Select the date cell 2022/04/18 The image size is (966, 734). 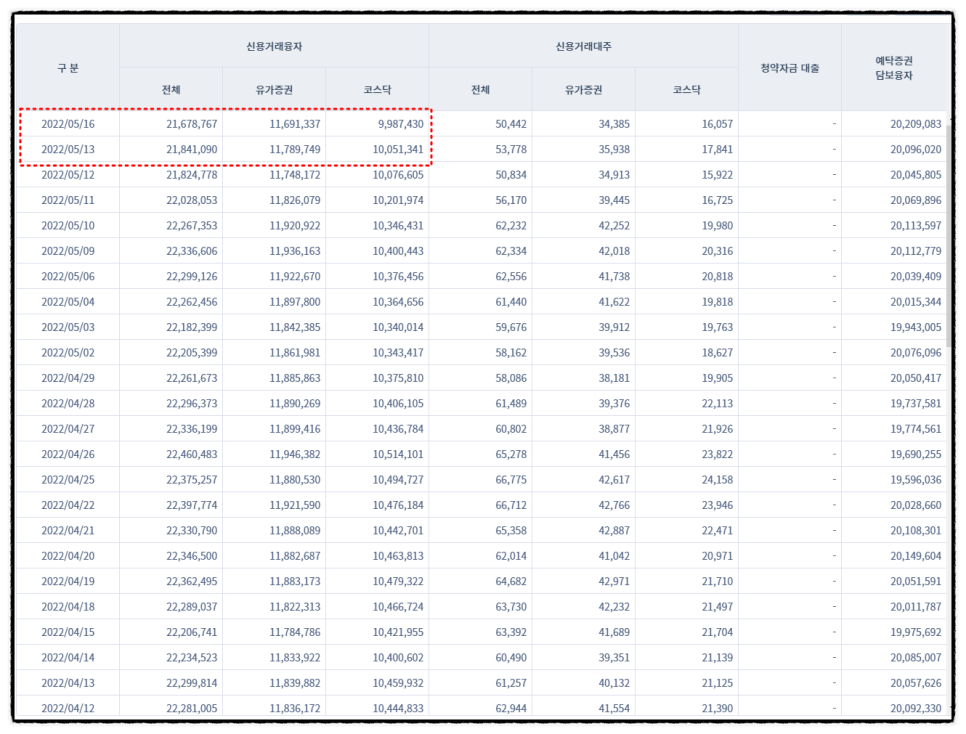(68, 607)
